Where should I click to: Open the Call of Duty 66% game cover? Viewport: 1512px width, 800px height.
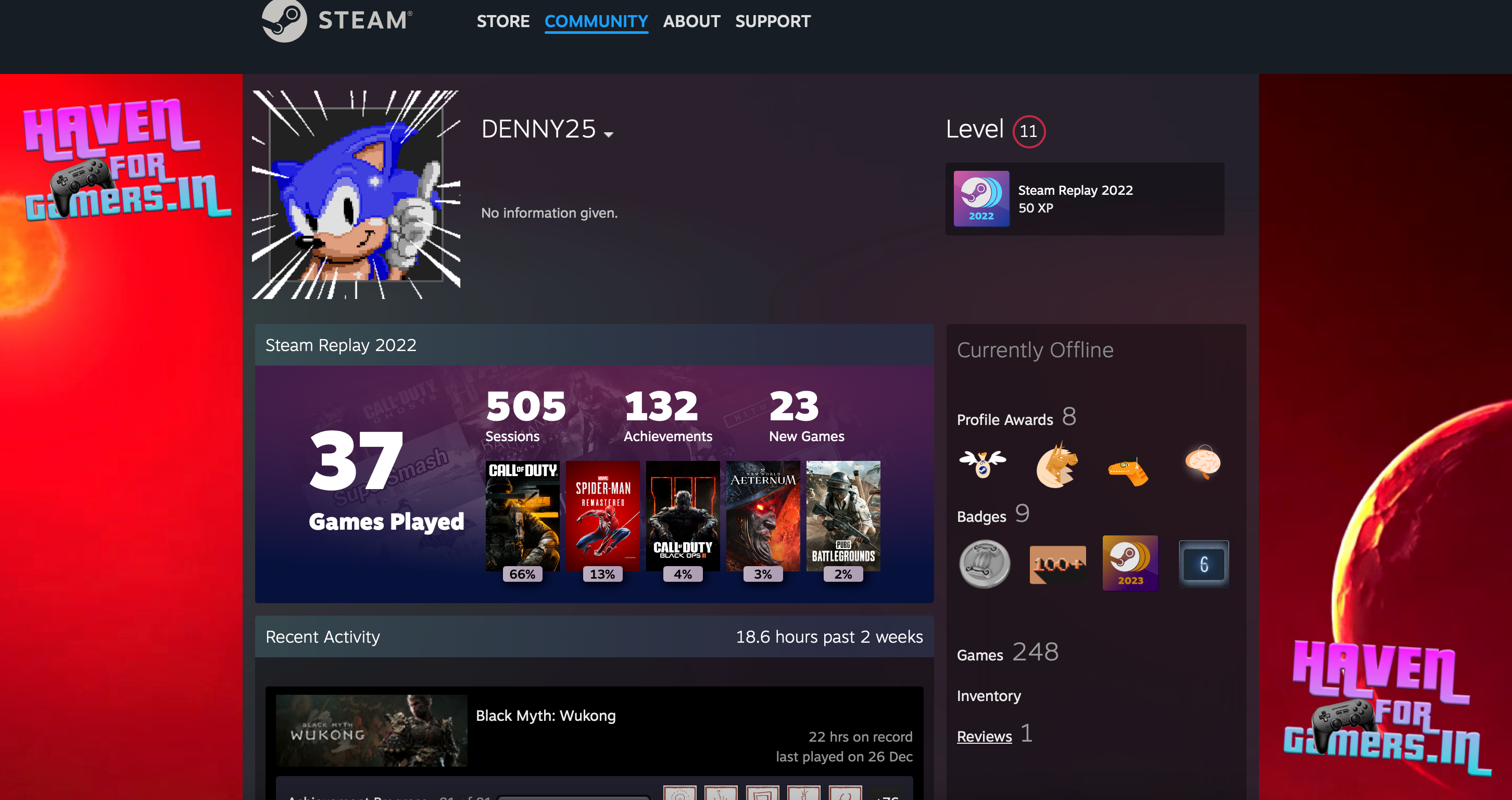point(522,516)
